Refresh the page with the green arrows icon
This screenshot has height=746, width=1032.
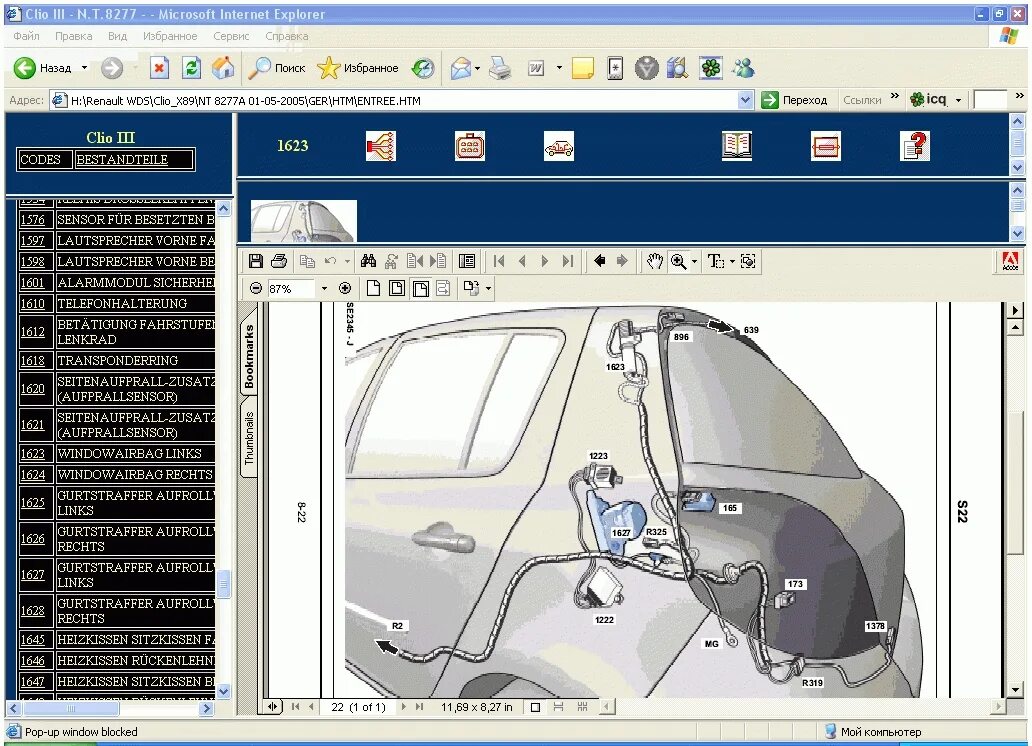192,68
